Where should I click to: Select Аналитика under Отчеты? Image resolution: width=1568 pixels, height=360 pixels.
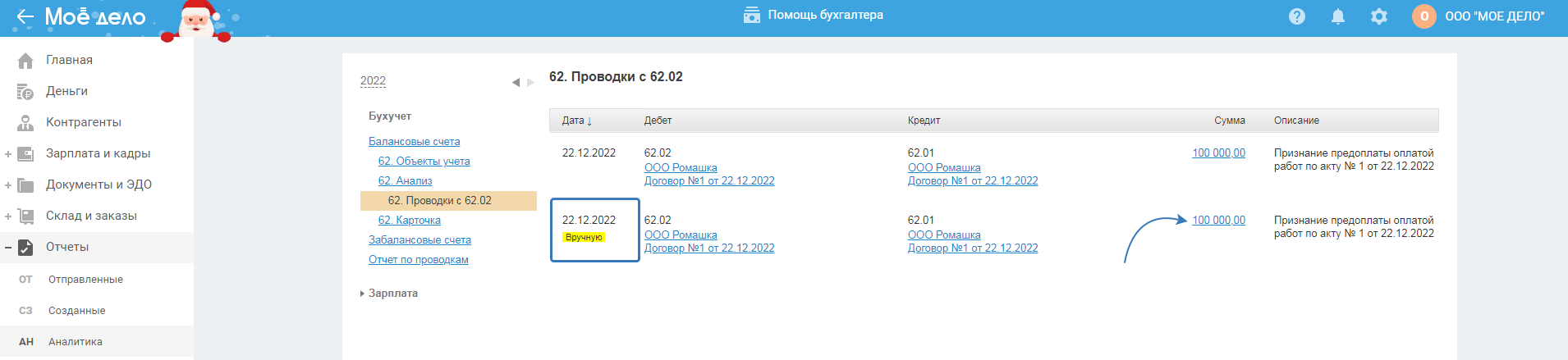point(76,342)
